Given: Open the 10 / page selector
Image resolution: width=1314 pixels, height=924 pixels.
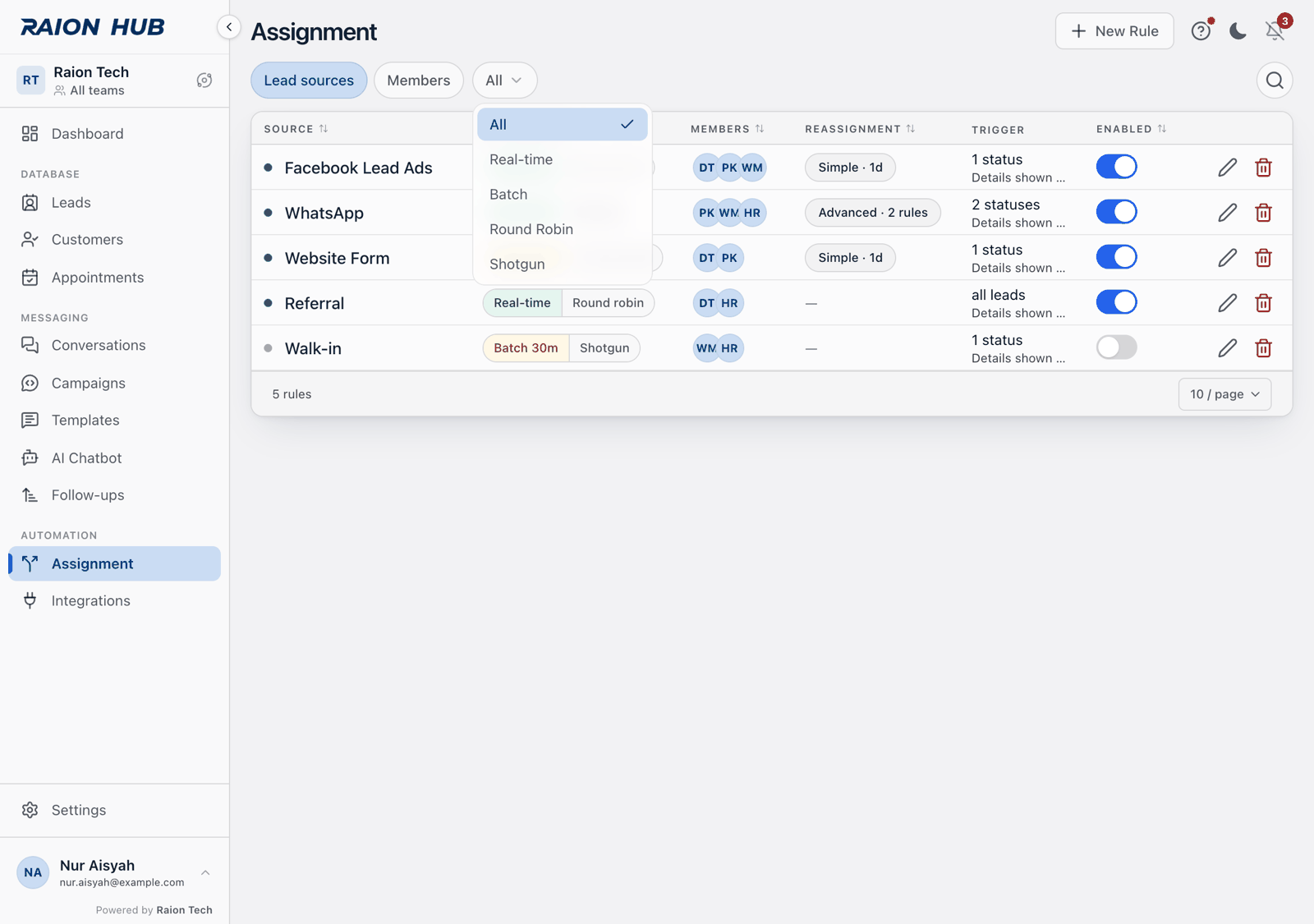Looking at the screenshot, I should 1224,394.
